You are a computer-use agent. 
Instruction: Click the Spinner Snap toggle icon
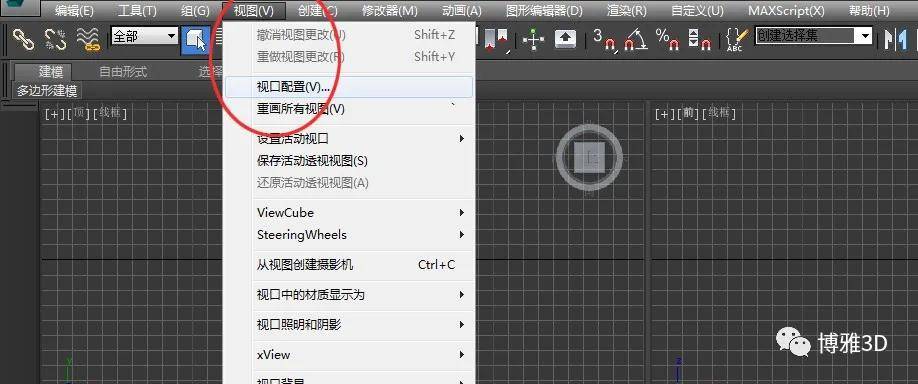699,39
